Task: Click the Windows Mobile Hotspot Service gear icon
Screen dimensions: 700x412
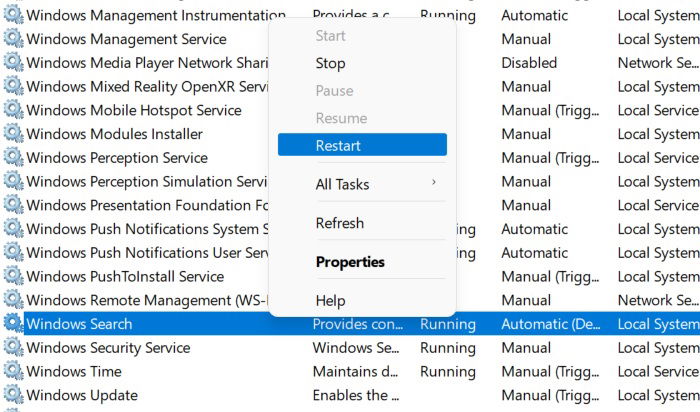Action: pyautogui.click(x=13, y=110)
